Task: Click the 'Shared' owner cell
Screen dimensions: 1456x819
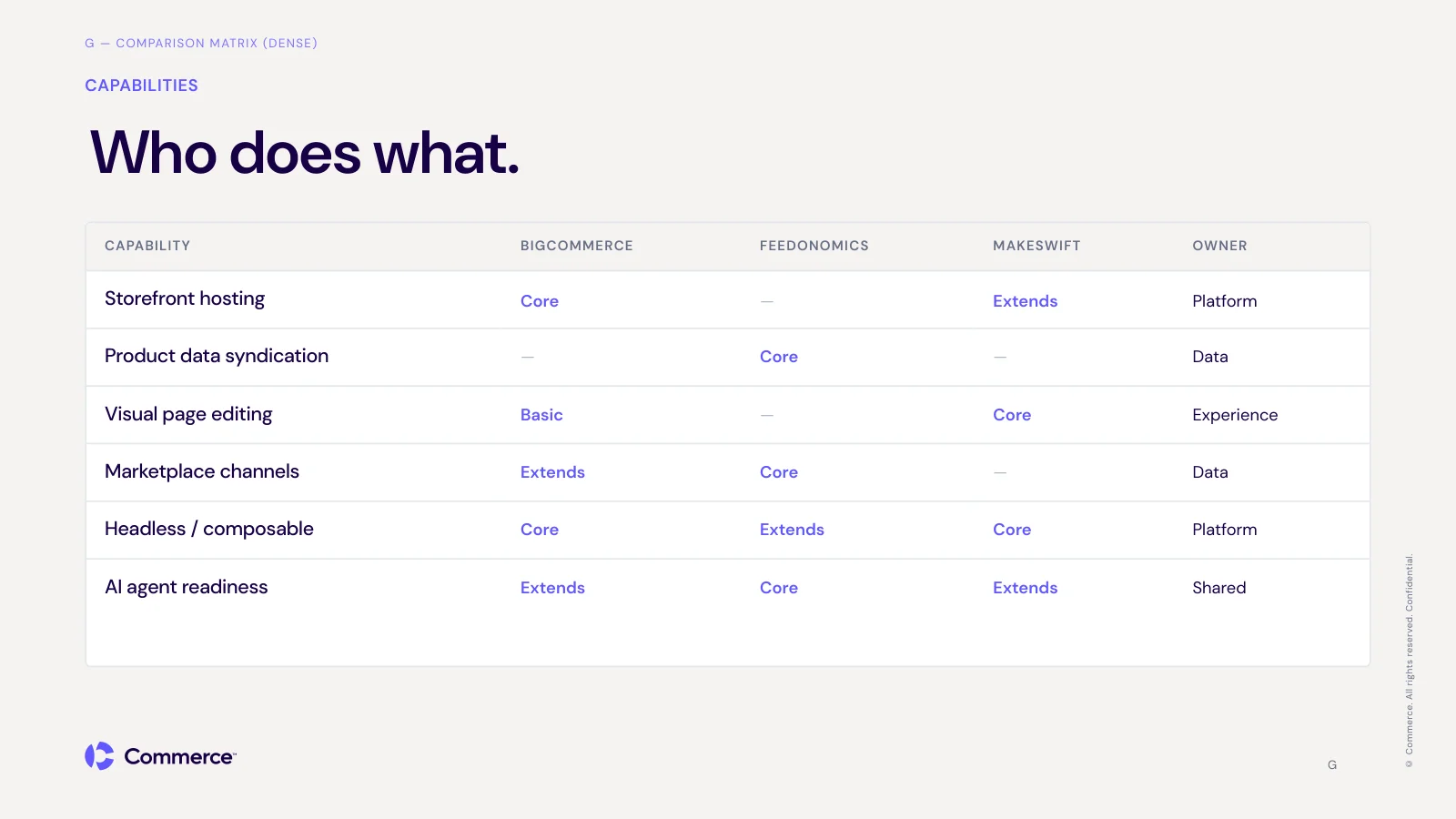Action: point(1219,588)
